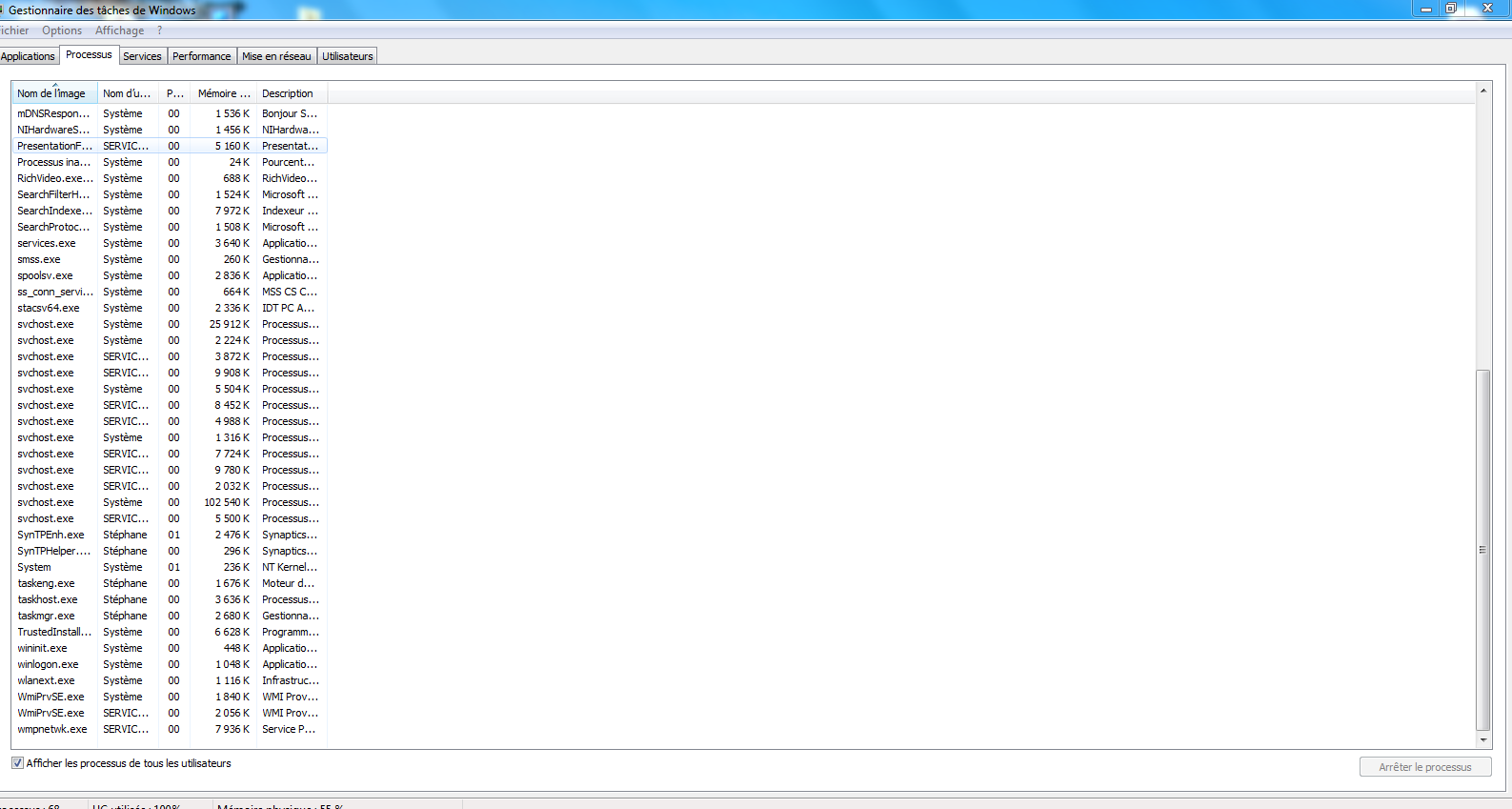
Task: Select the wininit.exe process
Action: (170, 648)
